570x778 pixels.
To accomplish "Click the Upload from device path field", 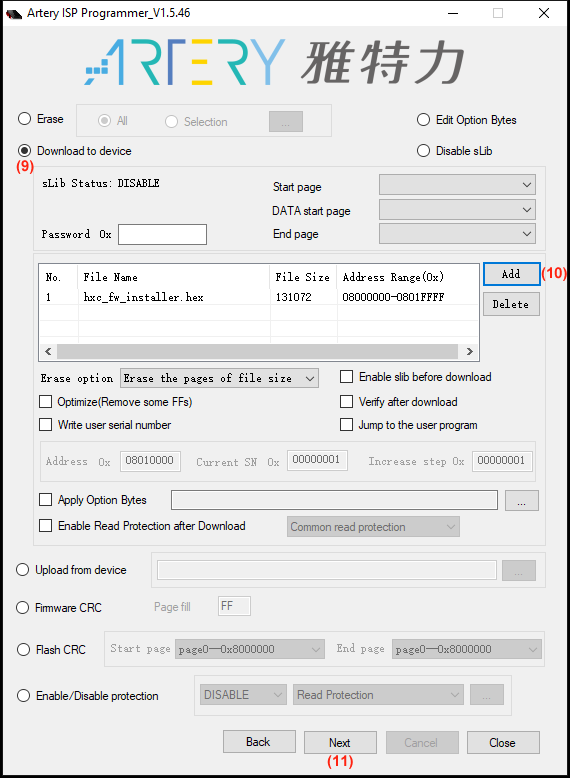I will pos(326,570).
